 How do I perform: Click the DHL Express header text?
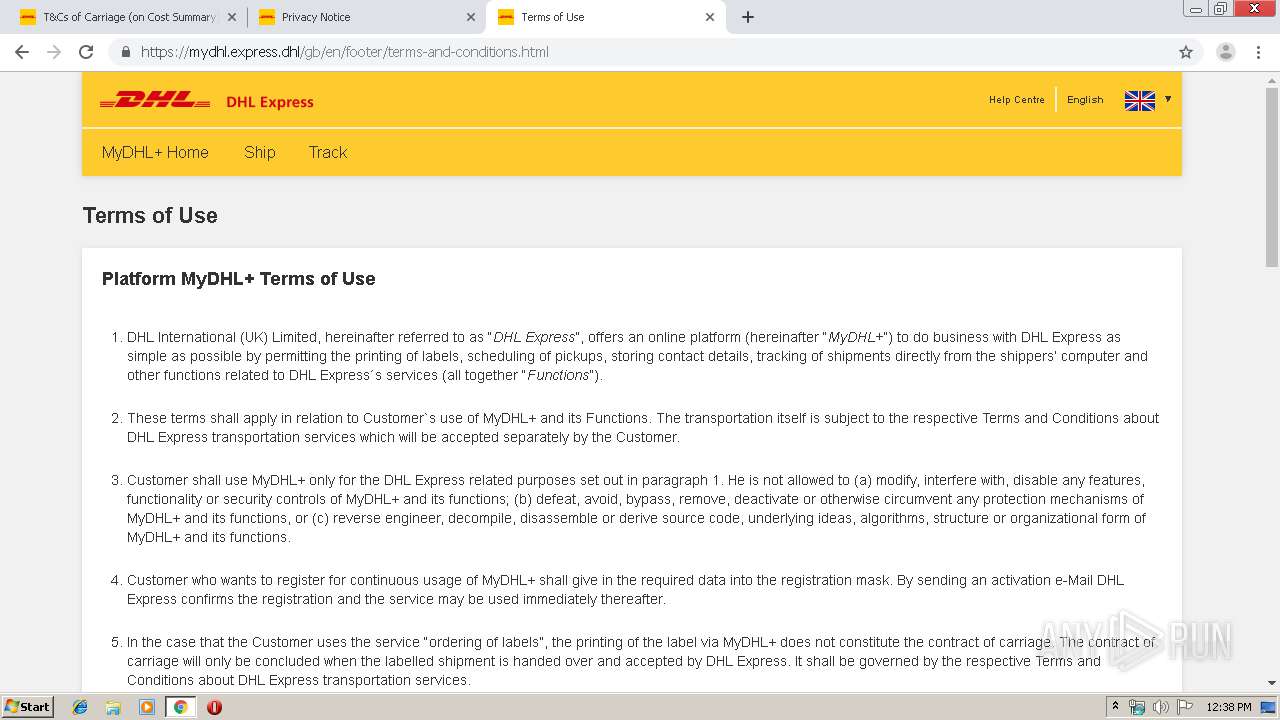(270, 102)
